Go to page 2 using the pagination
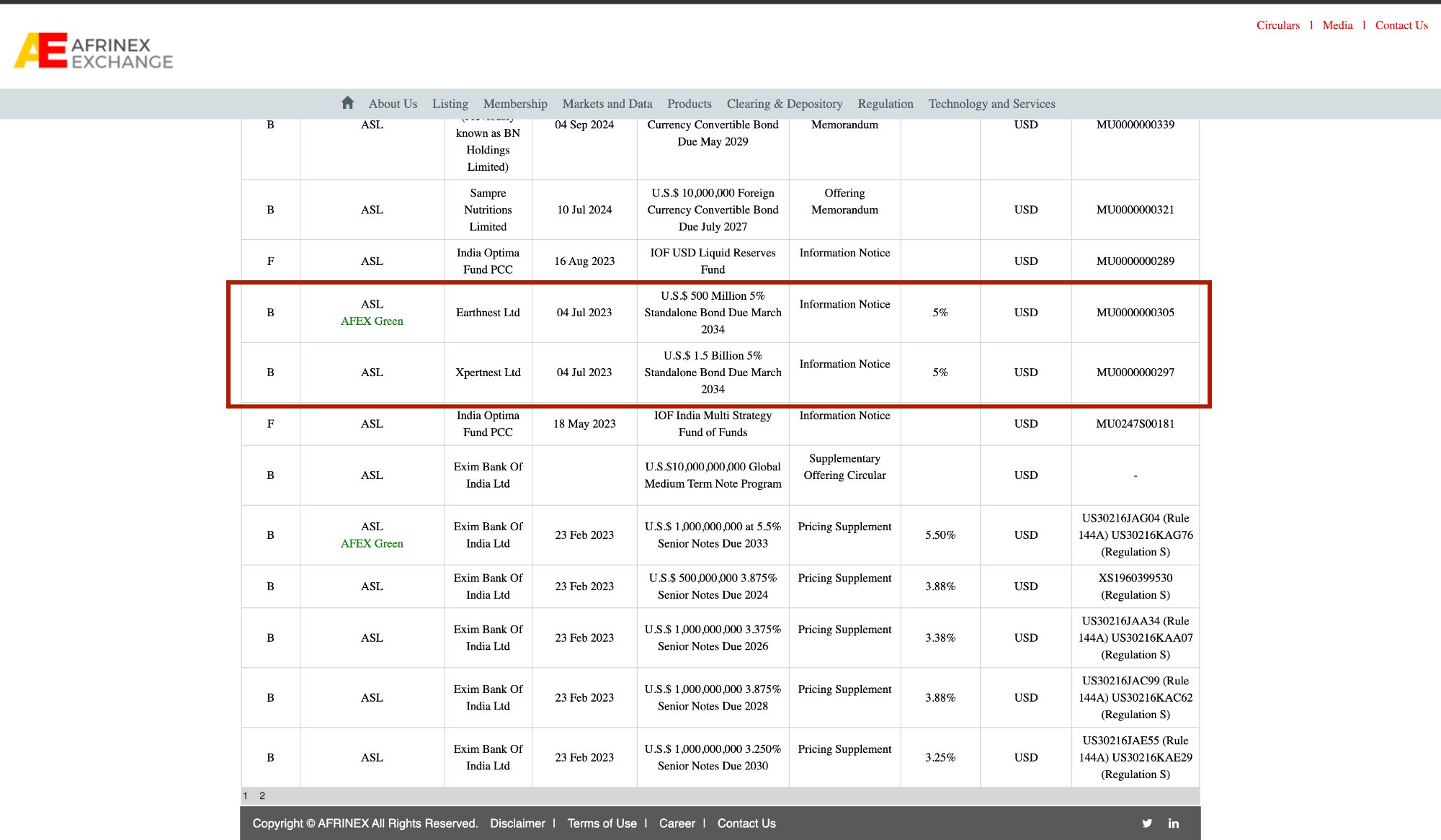This screenshot has width=1441, height=840. pyautogui.click(x=262, y=795)
